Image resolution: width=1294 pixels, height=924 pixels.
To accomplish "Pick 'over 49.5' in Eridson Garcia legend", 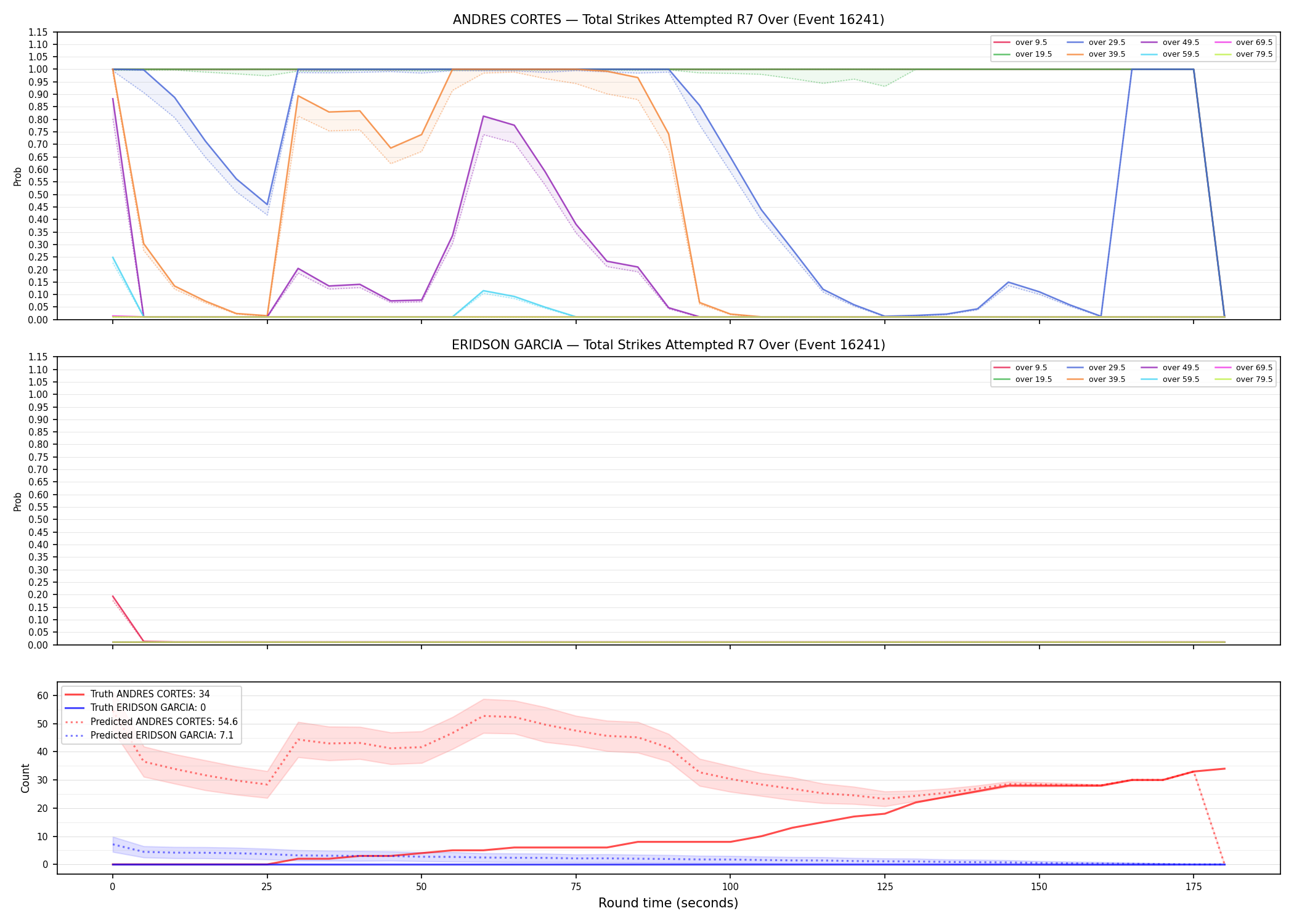I will coord(1181,368).
